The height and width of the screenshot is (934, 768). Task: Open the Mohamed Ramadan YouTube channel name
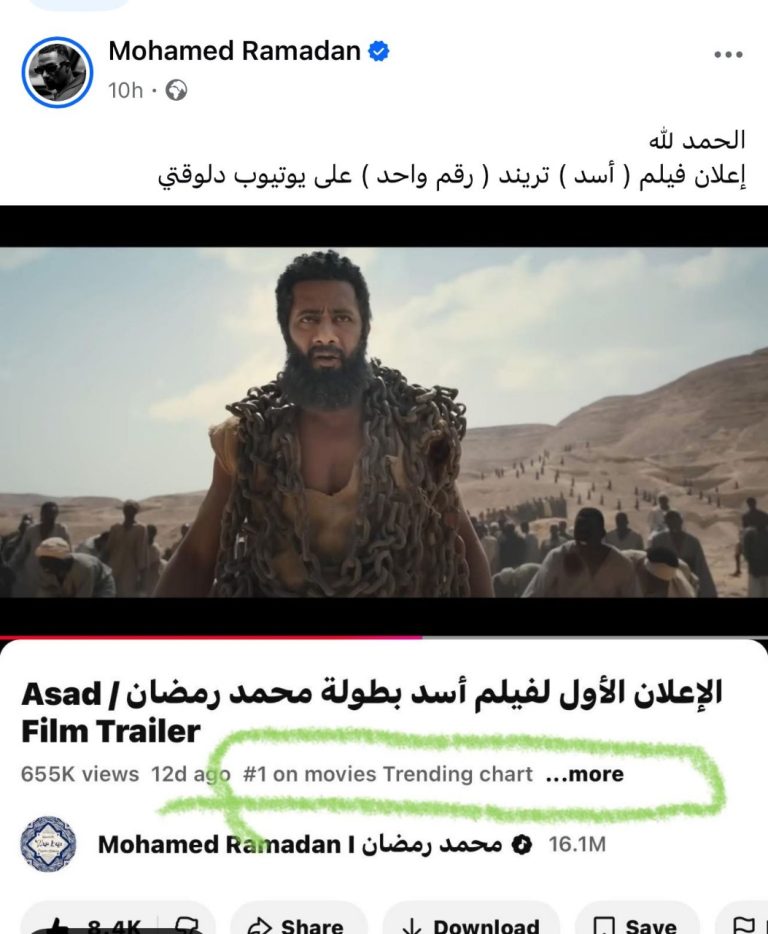(x=300, y=845)
